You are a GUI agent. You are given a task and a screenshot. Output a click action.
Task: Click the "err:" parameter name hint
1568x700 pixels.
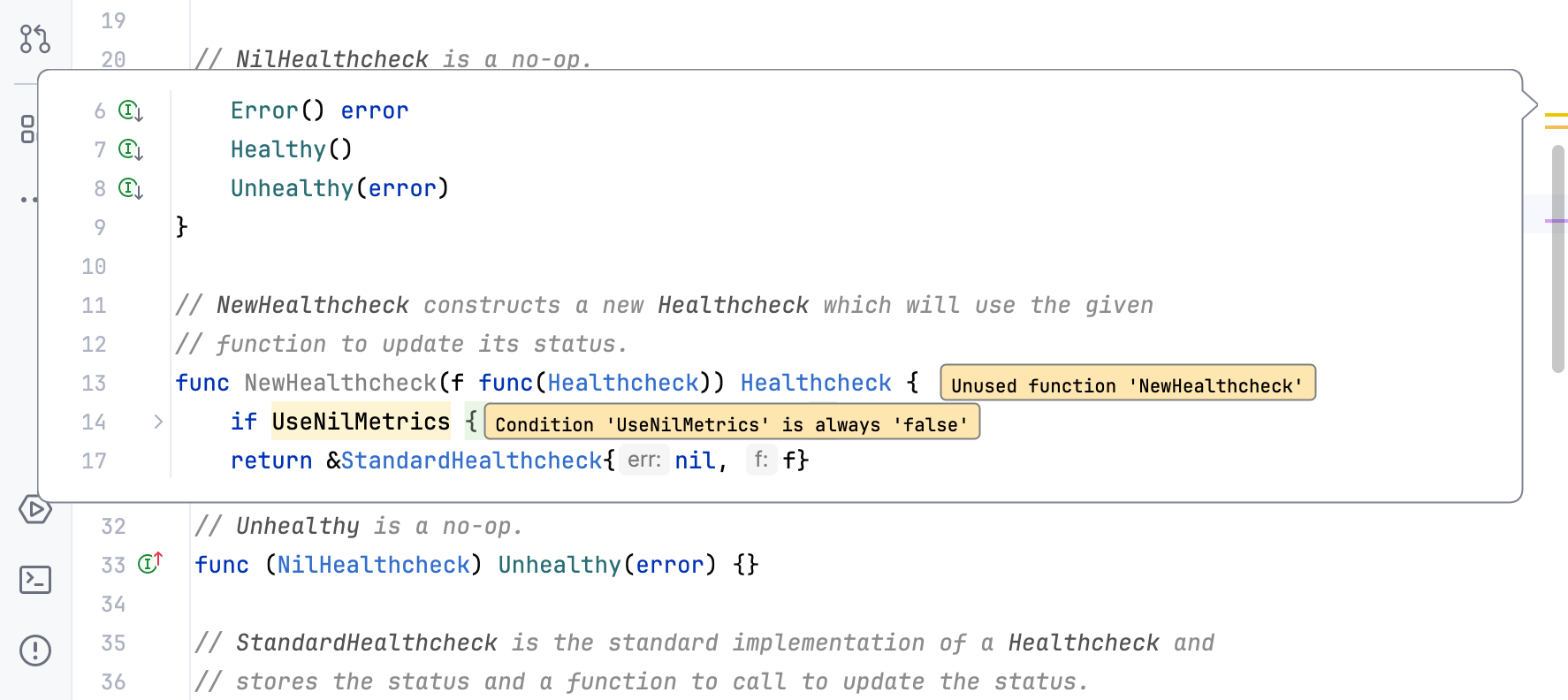(x=643, y=460)
